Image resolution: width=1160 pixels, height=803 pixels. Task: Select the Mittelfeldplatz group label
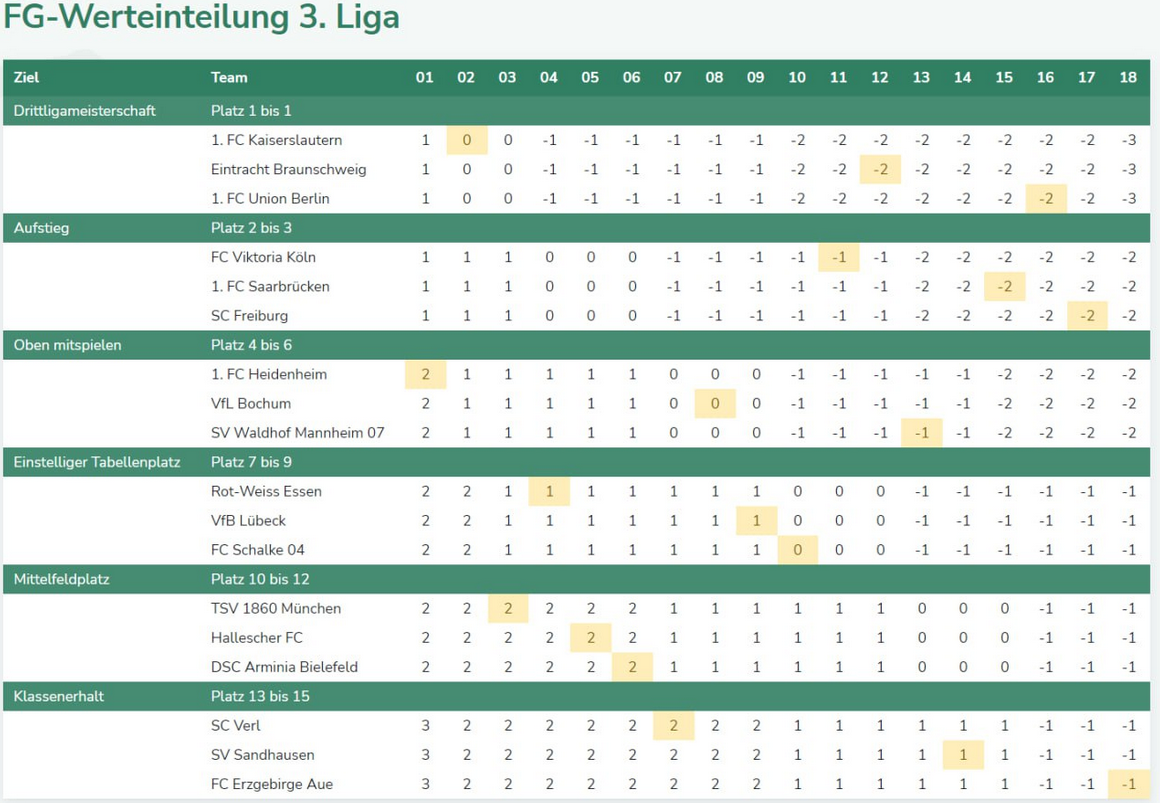62,579
